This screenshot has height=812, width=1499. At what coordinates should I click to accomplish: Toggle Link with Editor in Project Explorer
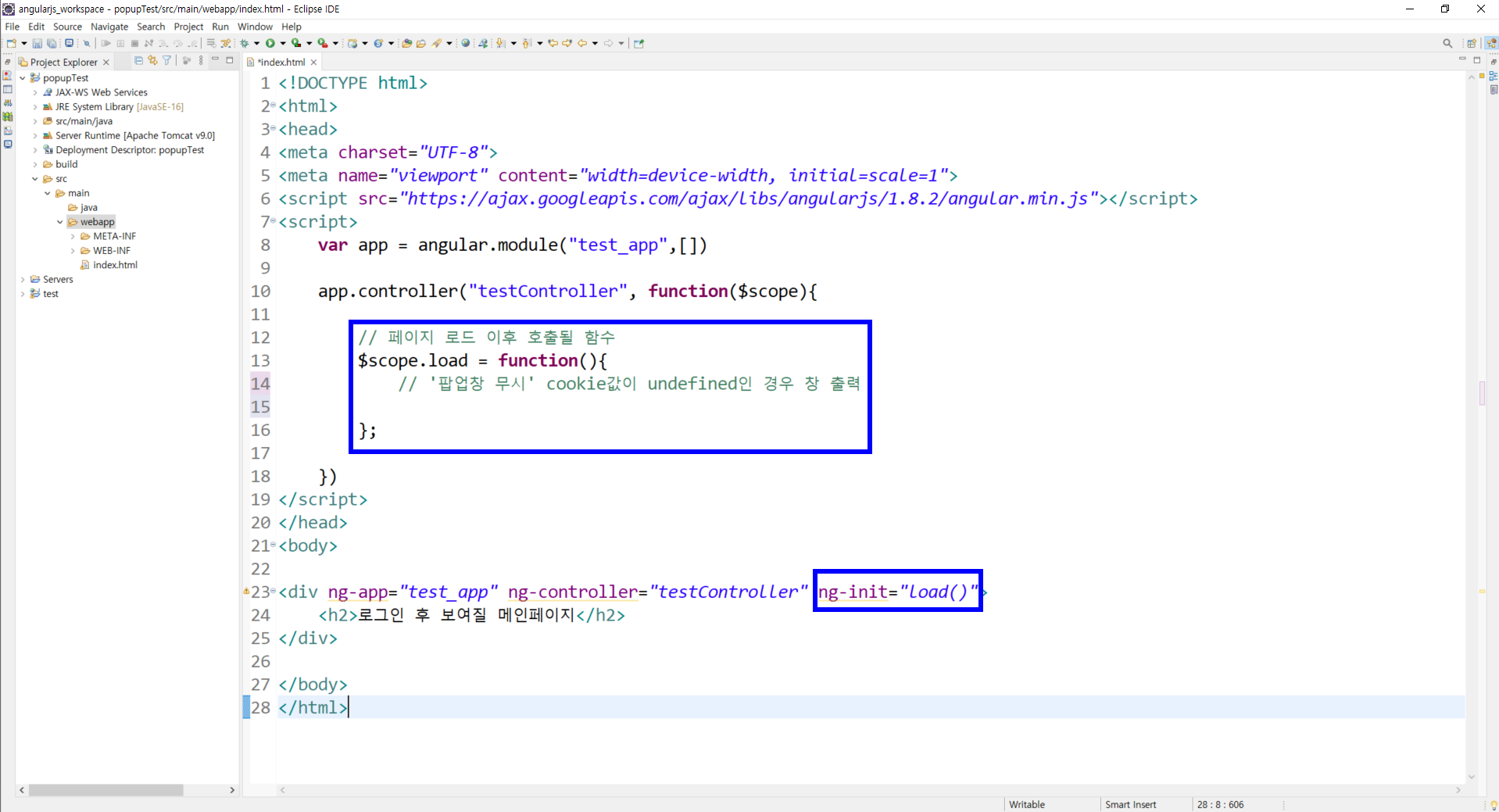[152, 60]
